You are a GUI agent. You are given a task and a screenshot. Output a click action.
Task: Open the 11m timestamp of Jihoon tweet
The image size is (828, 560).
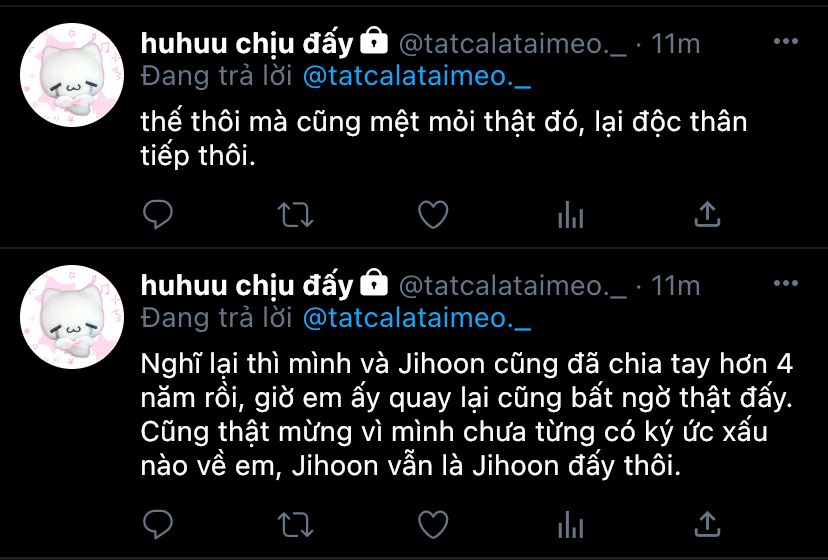tap(675, 286)
